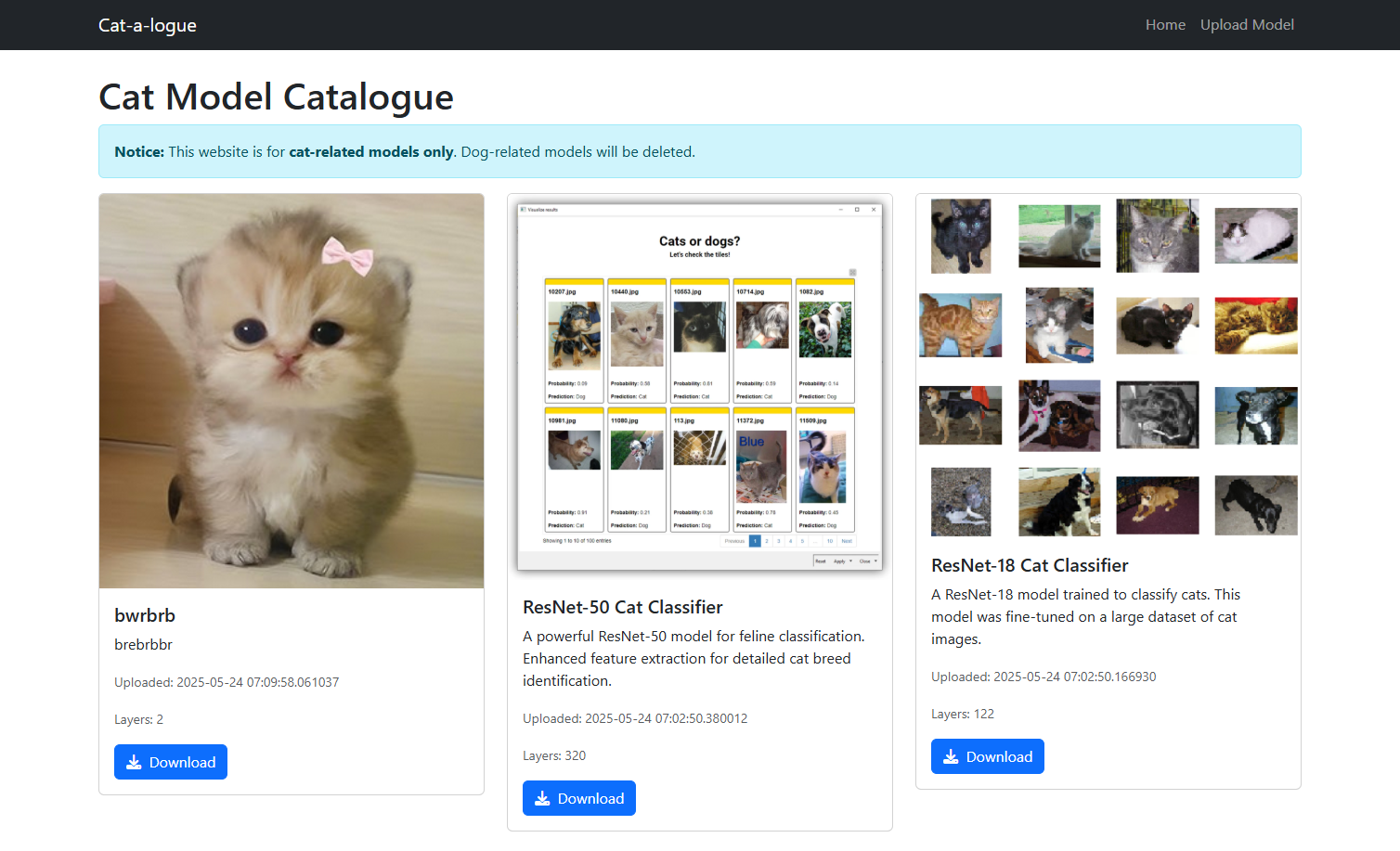Select the ResNet-18 Cat Classifier title
1400x851 pixels.
[x=1030, y=565]
